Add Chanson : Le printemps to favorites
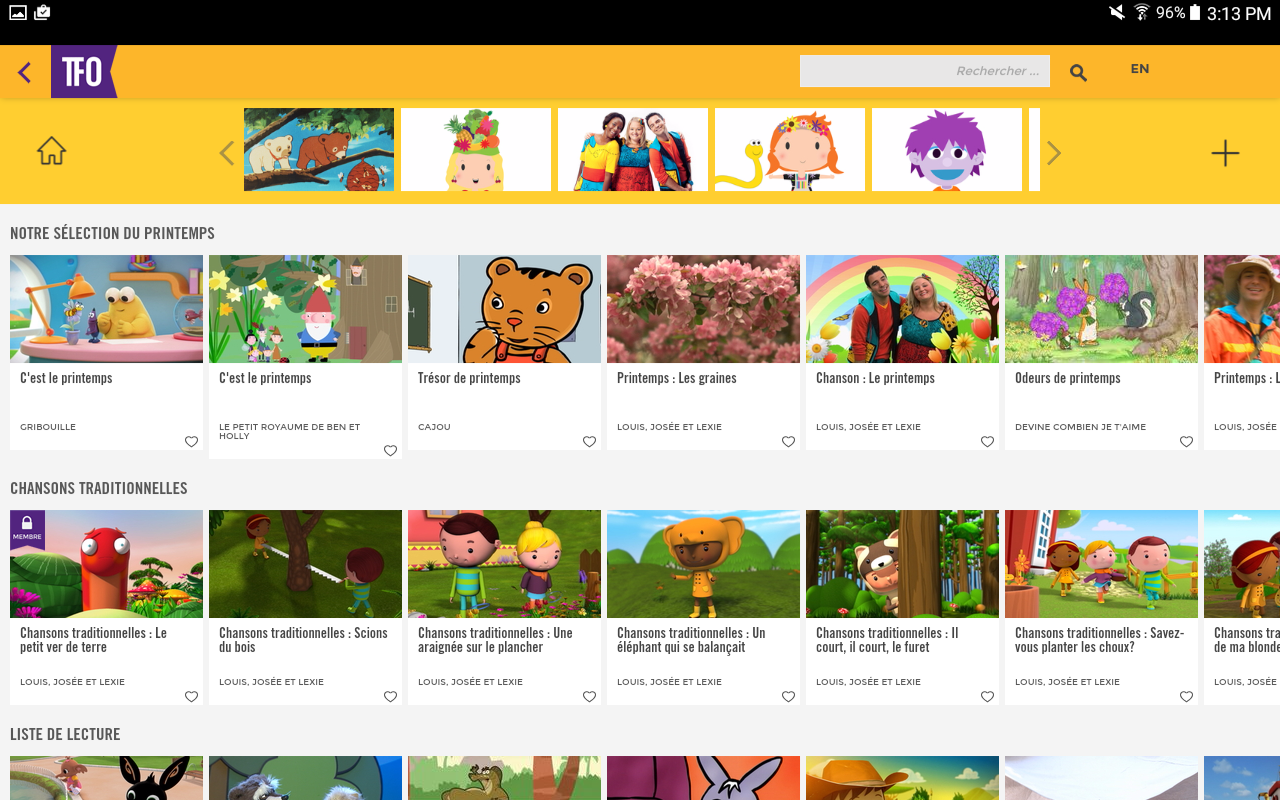Viewport: 1280px width, 800px height. point(987,442)
